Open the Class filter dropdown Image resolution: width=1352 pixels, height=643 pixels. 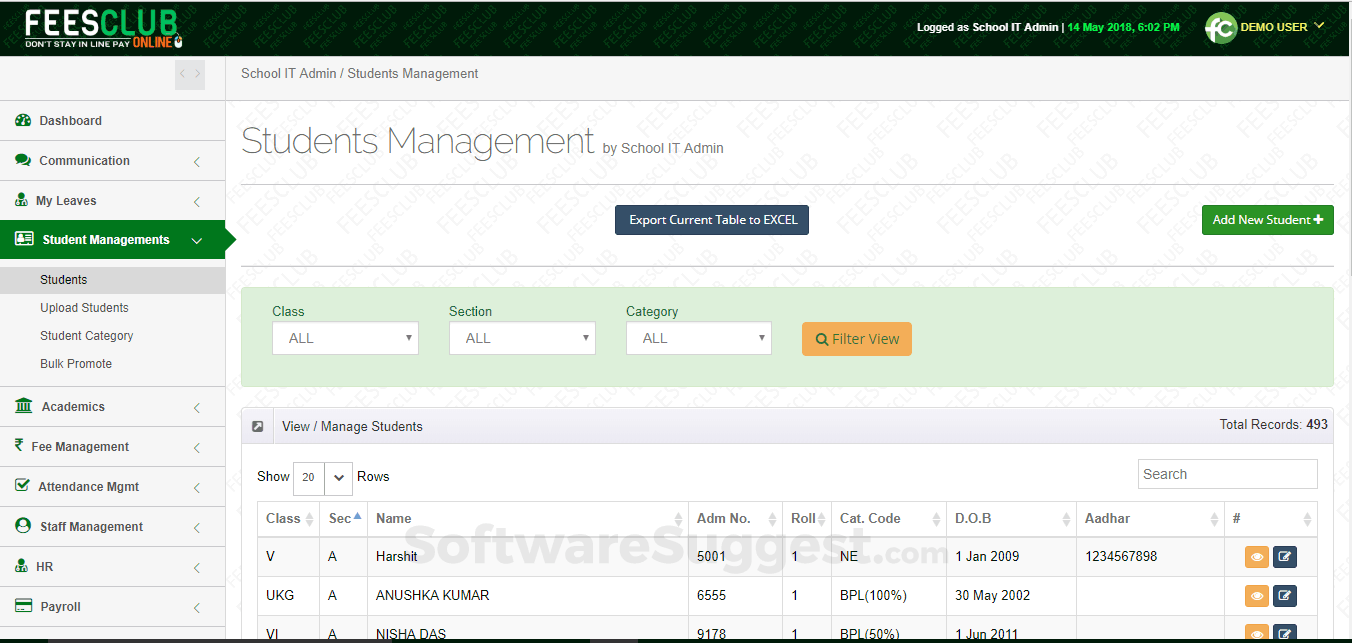pos(345,338)
